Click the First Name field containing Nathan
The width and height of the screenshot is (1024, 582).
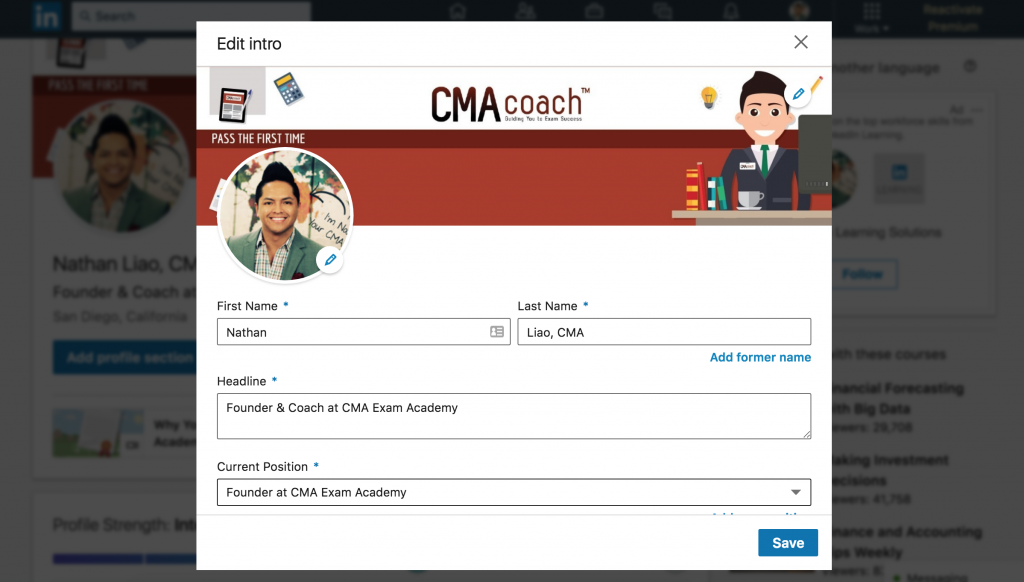click(363, 332)
